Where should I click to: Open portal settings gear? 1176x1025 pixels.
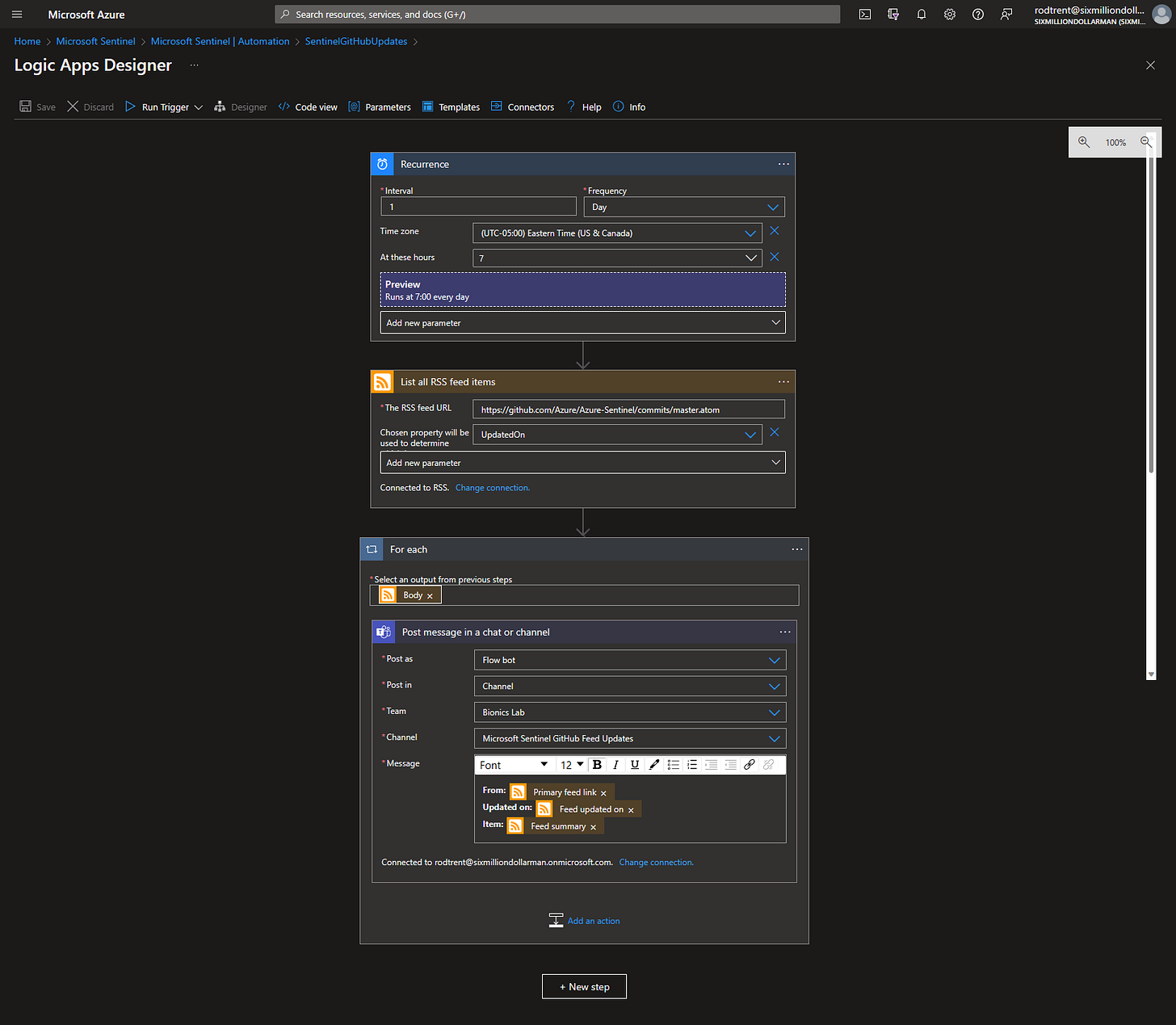click(950, 15)
